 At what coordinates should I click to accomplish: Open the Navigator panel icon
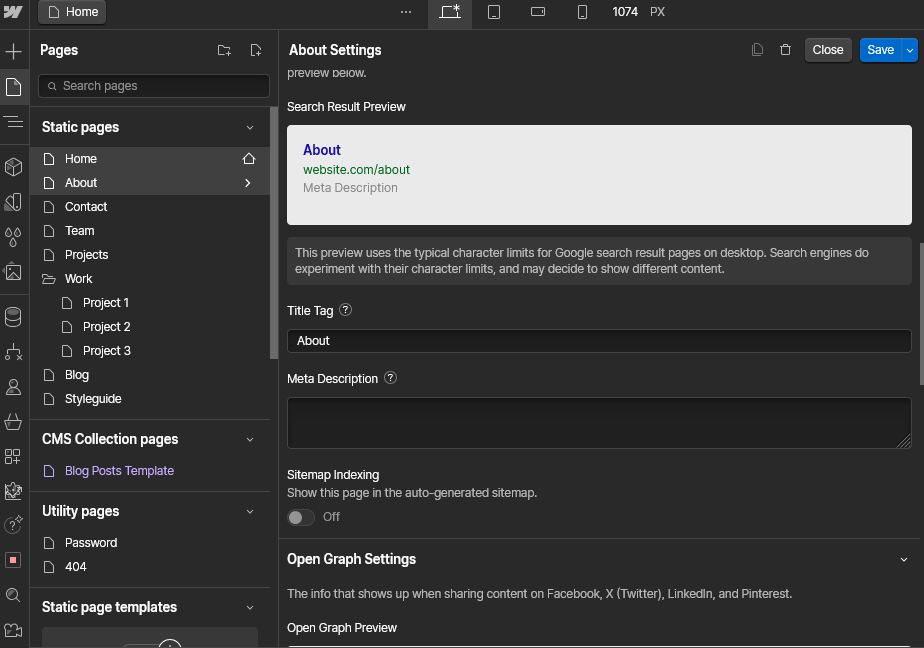(13, 122)
